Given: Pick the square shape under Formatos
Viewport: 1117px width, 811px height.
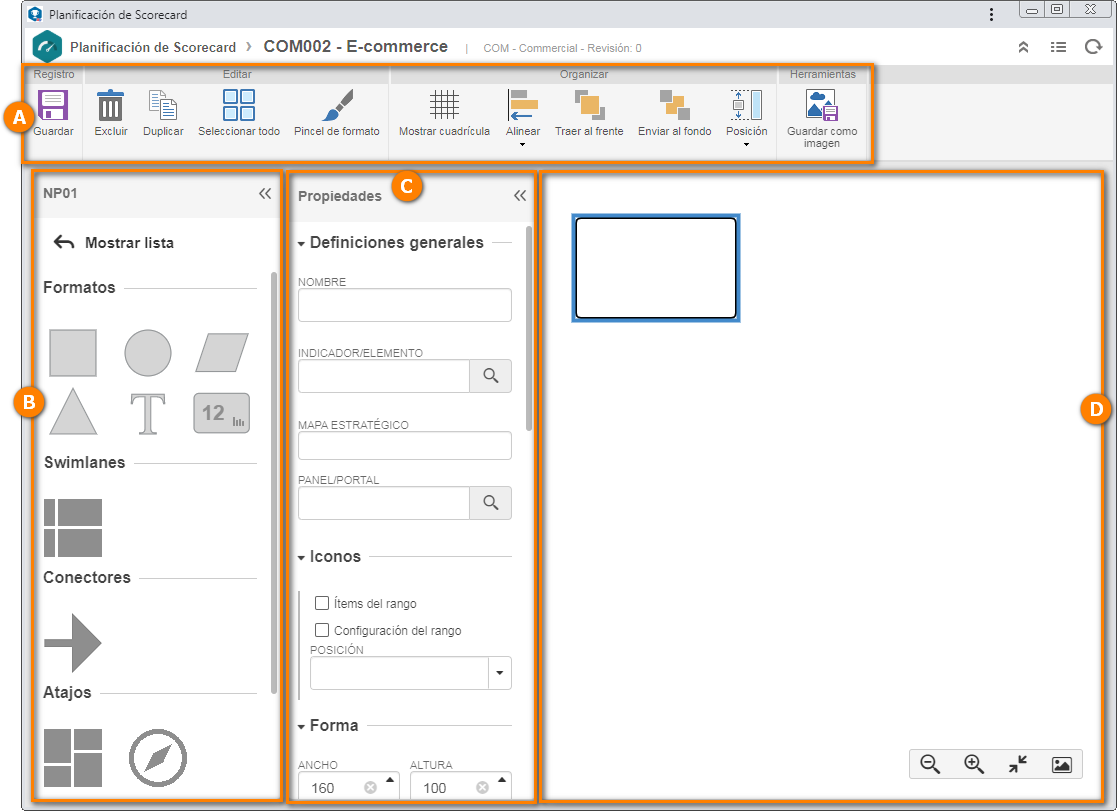Looking at the screenshot, I should pyautogui.click(x=73, y=353).
